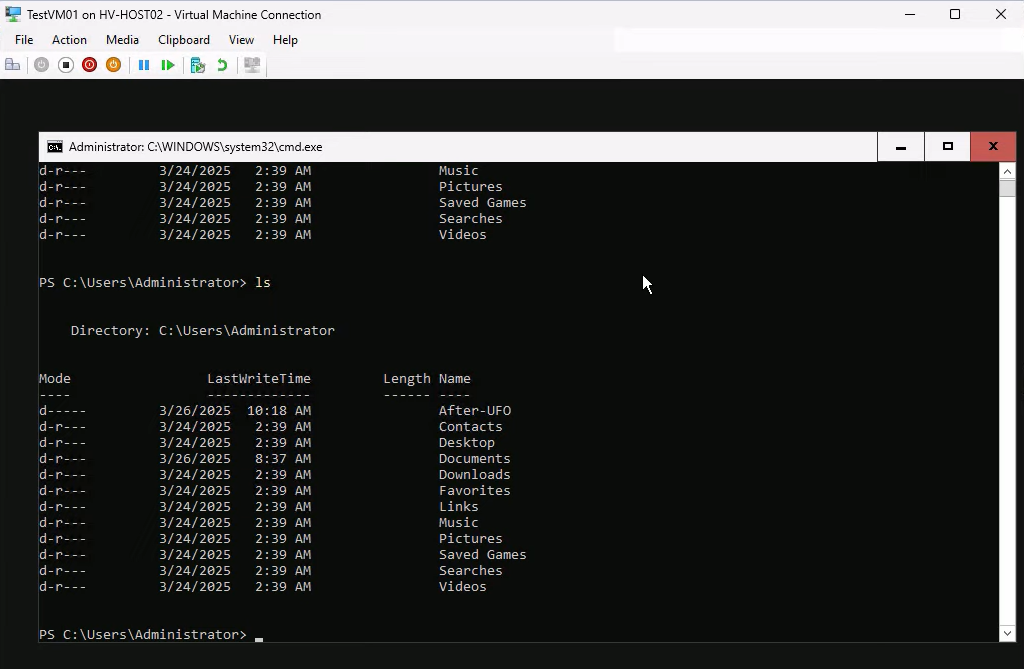Send Ctrl+Alt+Delete using the keyboard icon
This screenshot has height=669, width=1024.
click(x=12, y=65)
